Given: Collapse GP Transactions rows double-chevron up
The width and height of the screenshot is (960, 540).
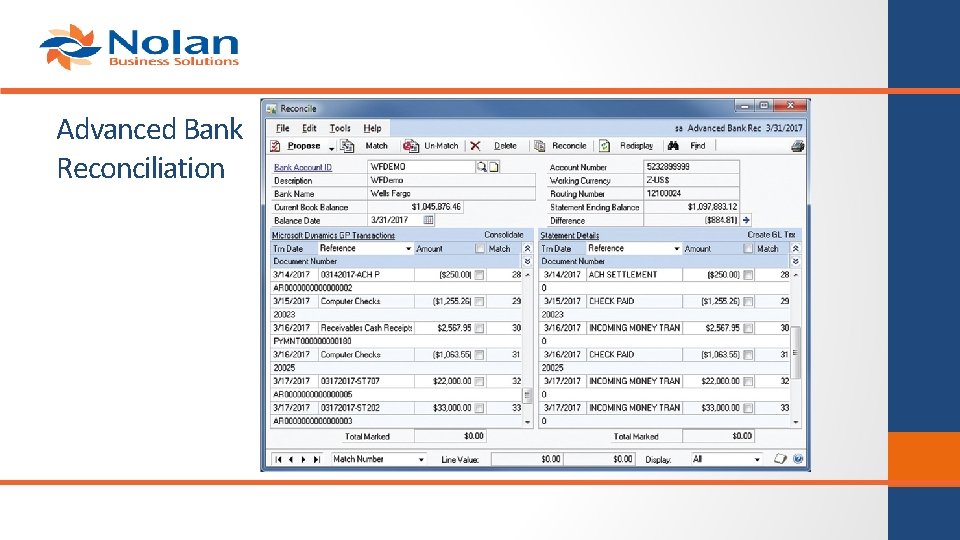Looking at the screenshot, I should (527, 249).
